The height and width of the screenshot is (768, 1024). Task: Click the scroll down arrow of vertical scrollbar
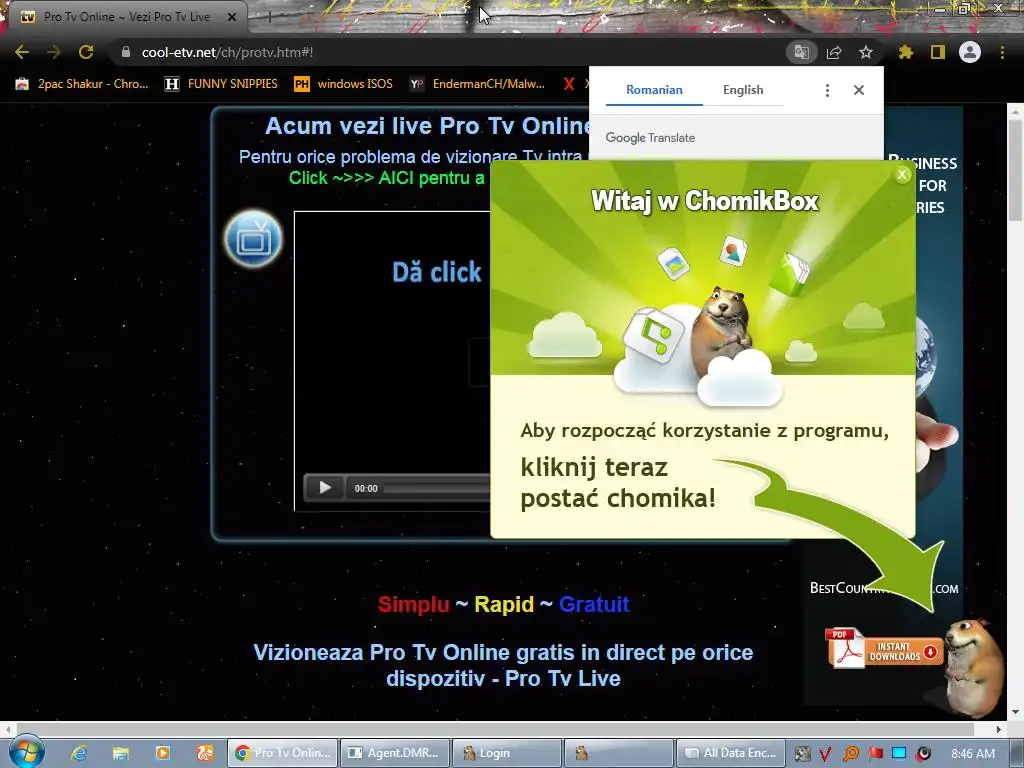pyautogui.click(x=1016, y=712)
